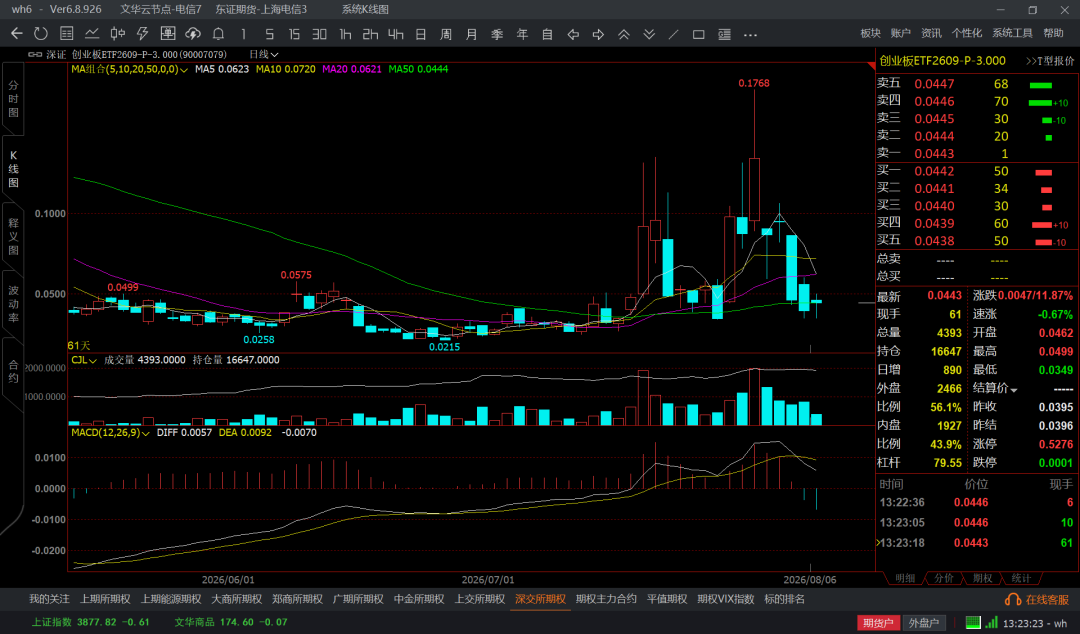
Task: Open the 期权VIX指数 tab
Action: coord(725,599)
